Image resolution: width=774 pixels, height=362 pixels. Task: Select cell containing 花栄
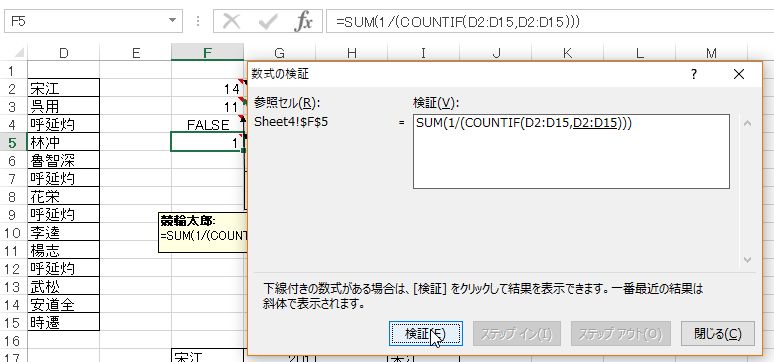pos(64,197)
